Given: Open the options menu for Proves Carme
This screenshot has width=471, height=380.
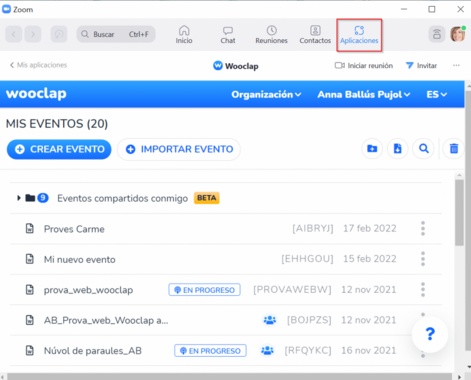Looking at the screenshot, I should click(x=423, y=229).
